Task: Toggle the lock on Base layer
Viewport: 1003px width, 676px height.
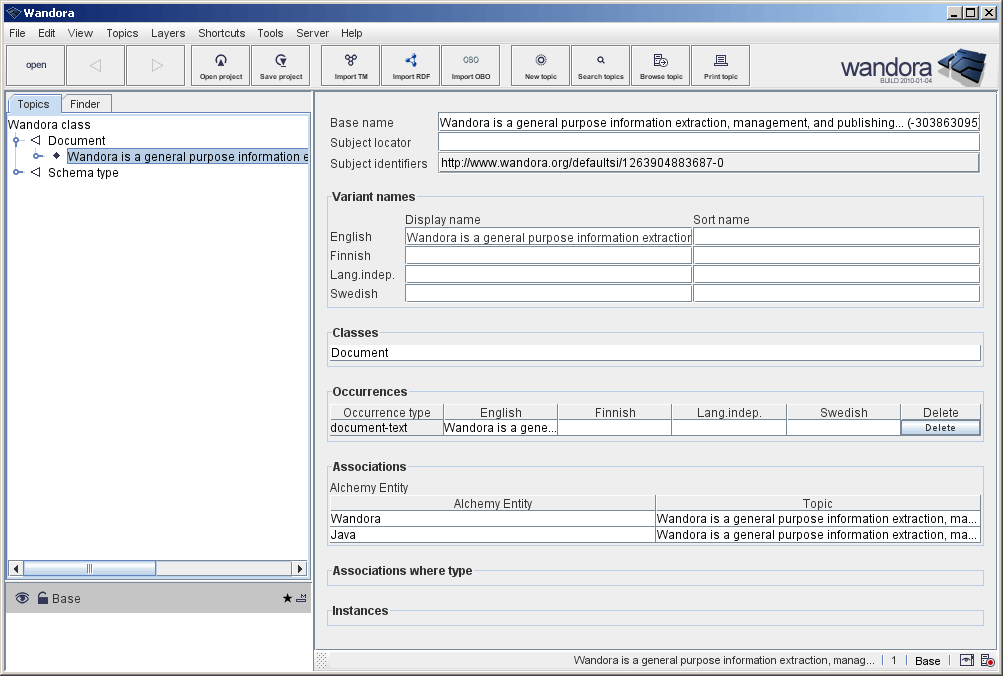Action: pos(43,598)
